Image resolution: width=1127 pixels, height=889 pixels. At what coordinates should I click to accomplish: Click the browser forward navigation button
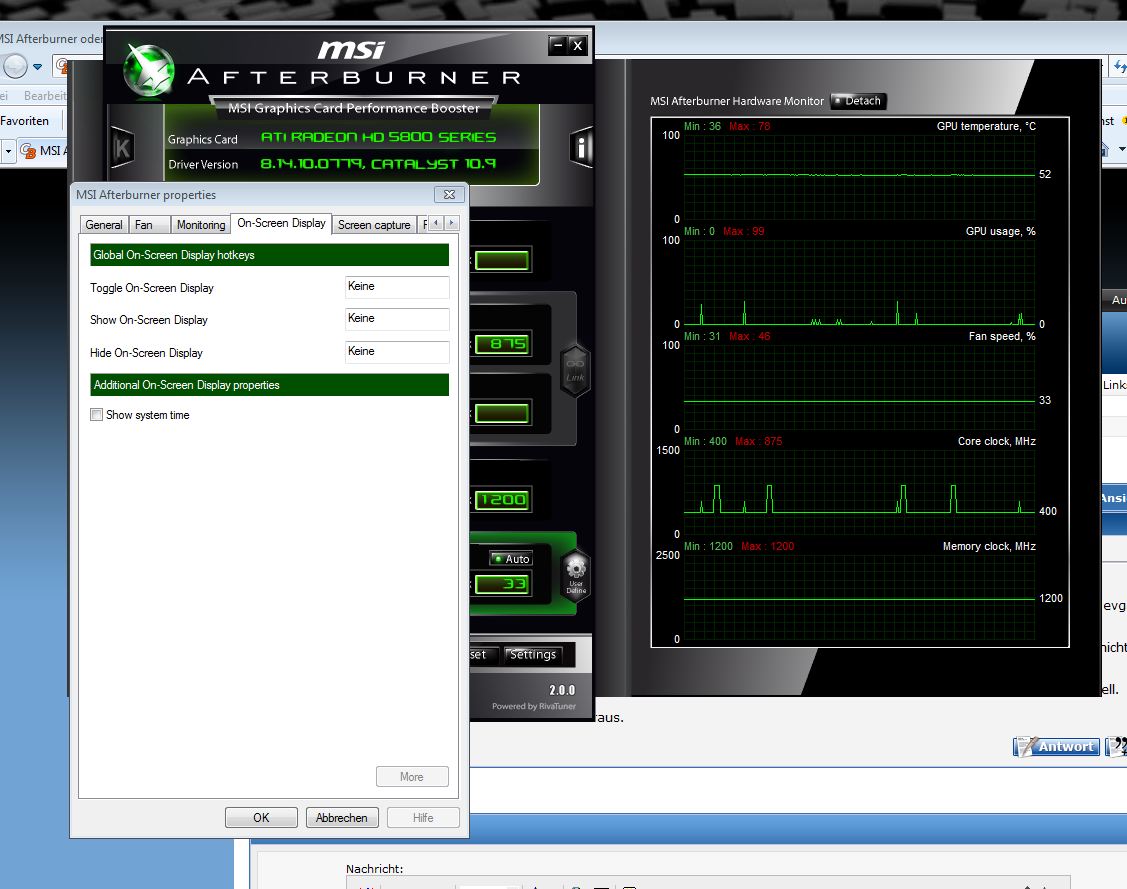coord(14,67)
